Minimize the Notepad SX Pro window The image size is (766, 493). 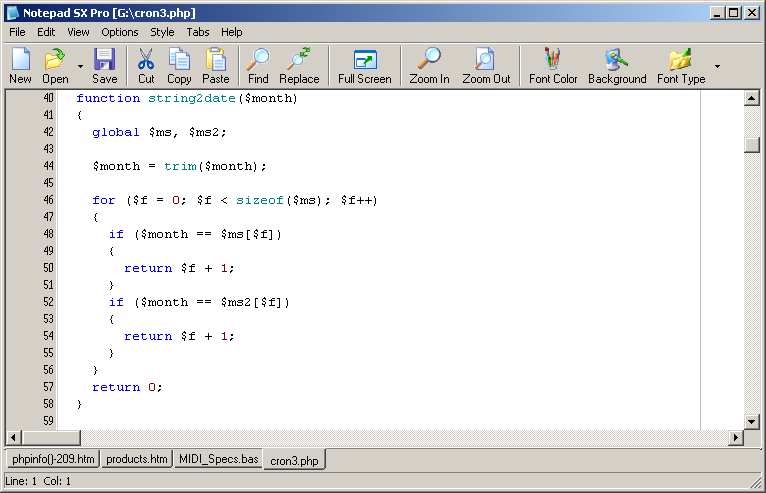(717, 13)
